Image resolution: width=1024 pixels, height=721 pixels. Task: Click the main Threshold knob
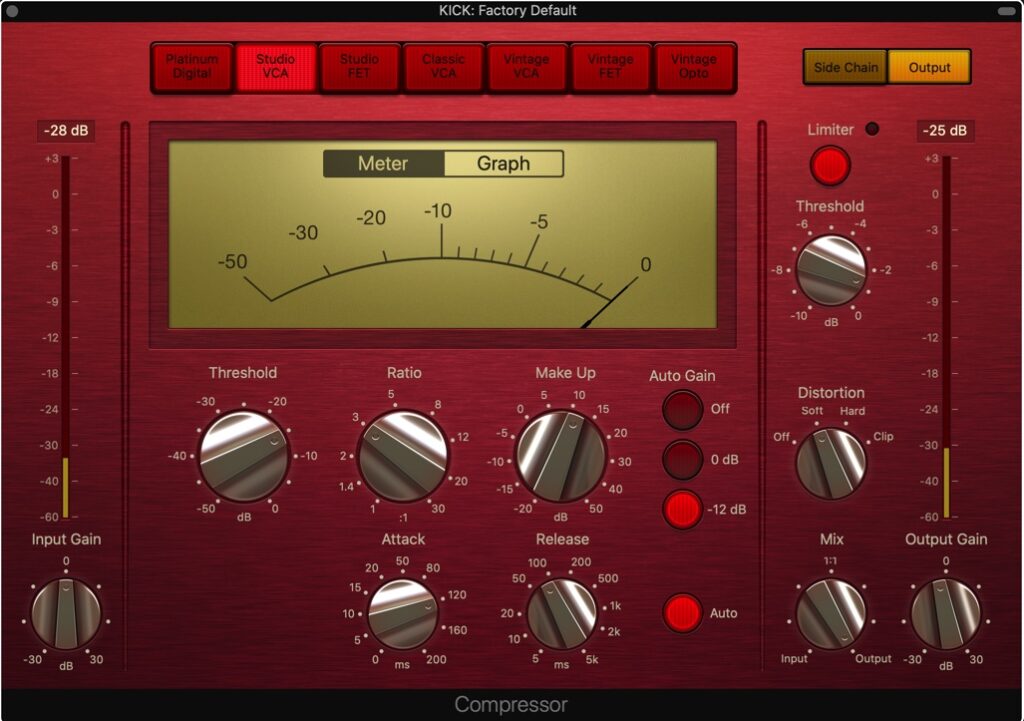(244, 456)
